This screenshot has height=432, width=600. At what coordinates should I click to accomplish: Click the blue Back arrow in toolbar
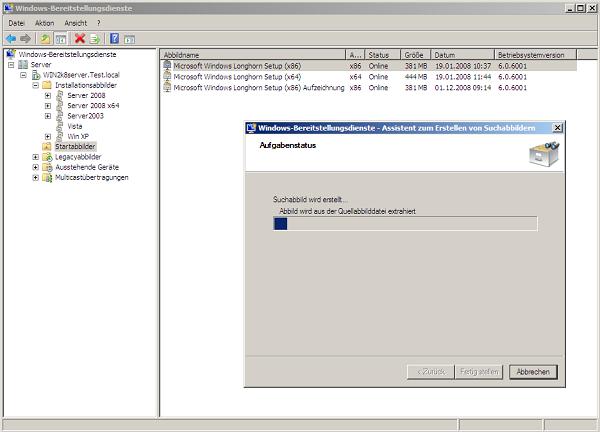11,39
